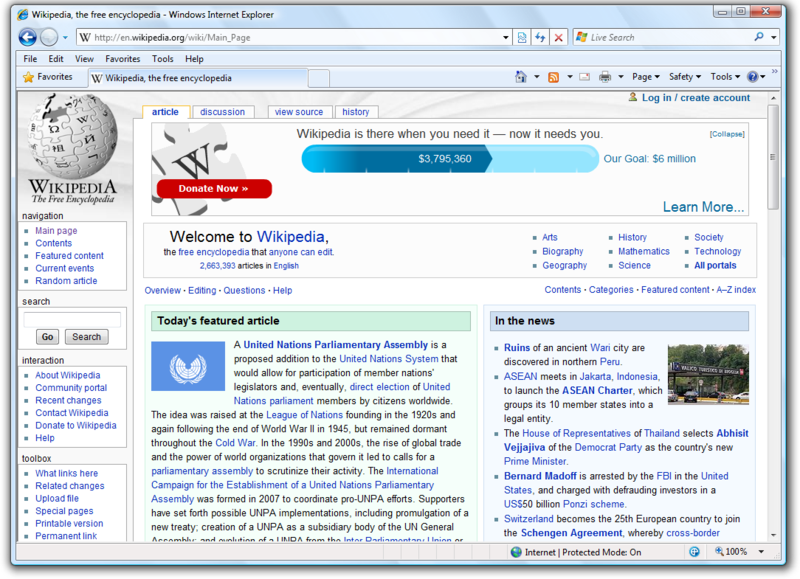Image resolution: width=800 pixels, height=579 pixels.
Task: Open the Page command bar menu
Action: point(646,77)
